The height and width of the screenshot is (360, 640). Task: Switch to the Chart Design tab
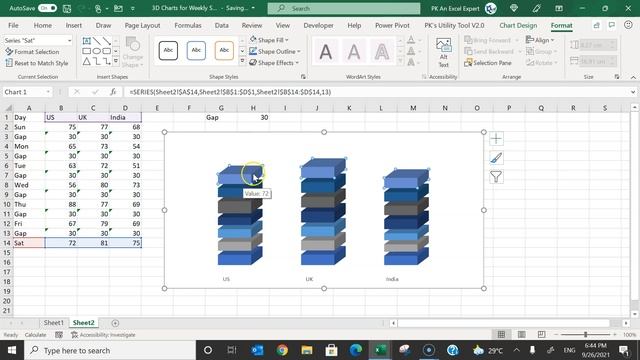coord(518,25)
